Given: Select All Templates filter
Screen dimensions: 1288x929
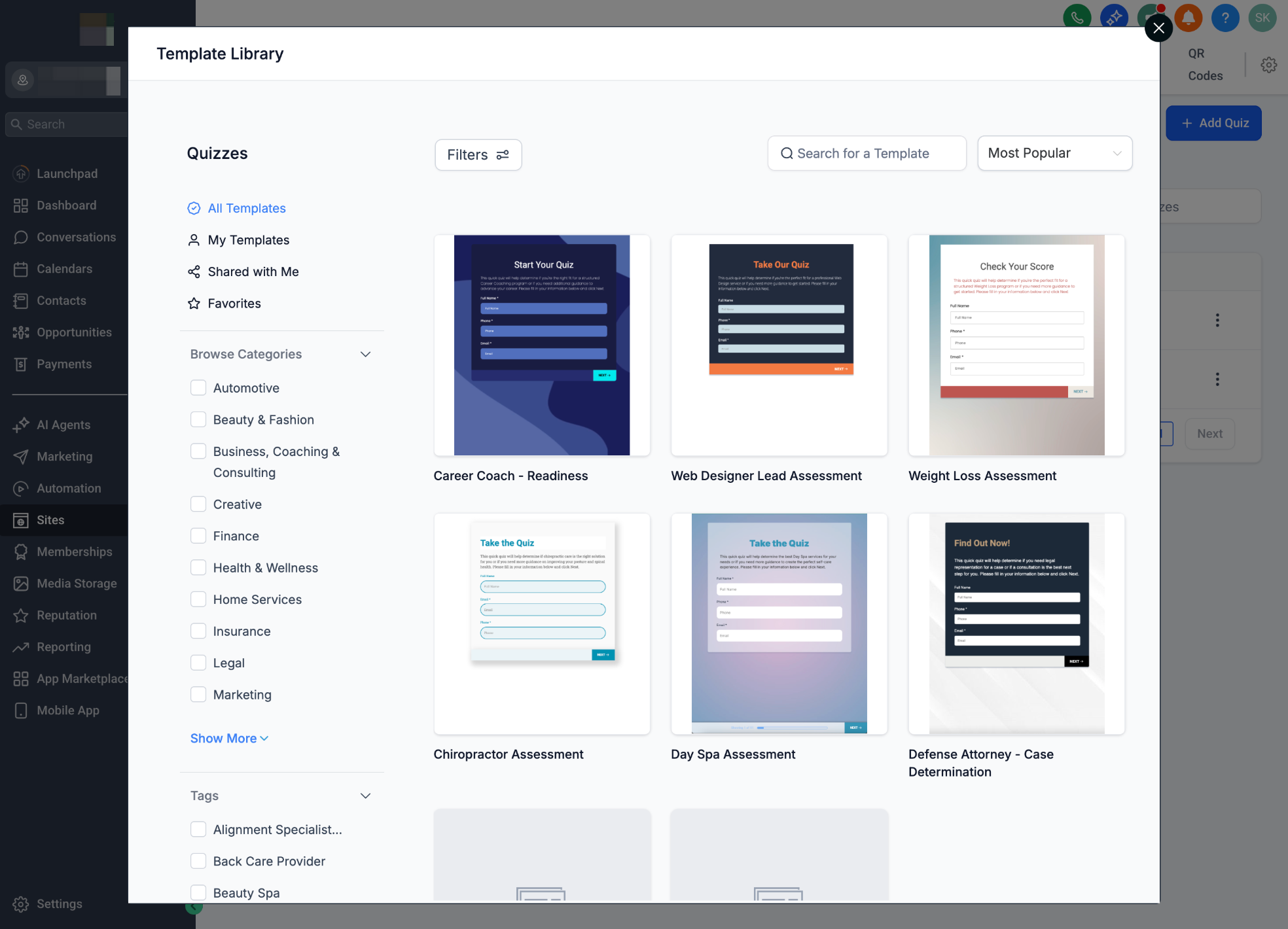Looking at the screenshot, I should point(246,208).
